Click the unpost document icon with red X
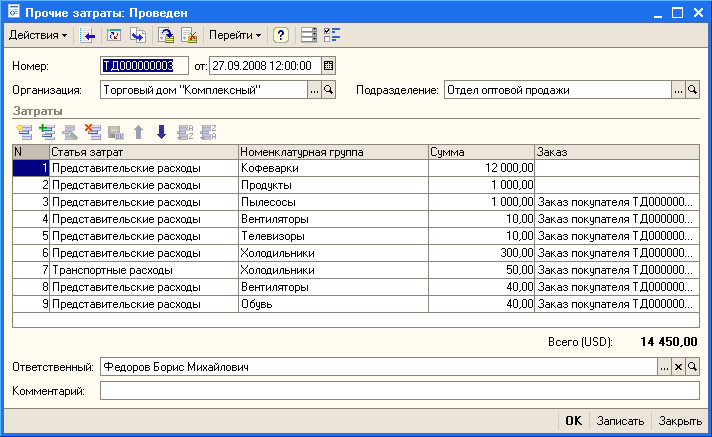This screenshot has height=437, width=712. pyautogui.click(x=189, y=35)
